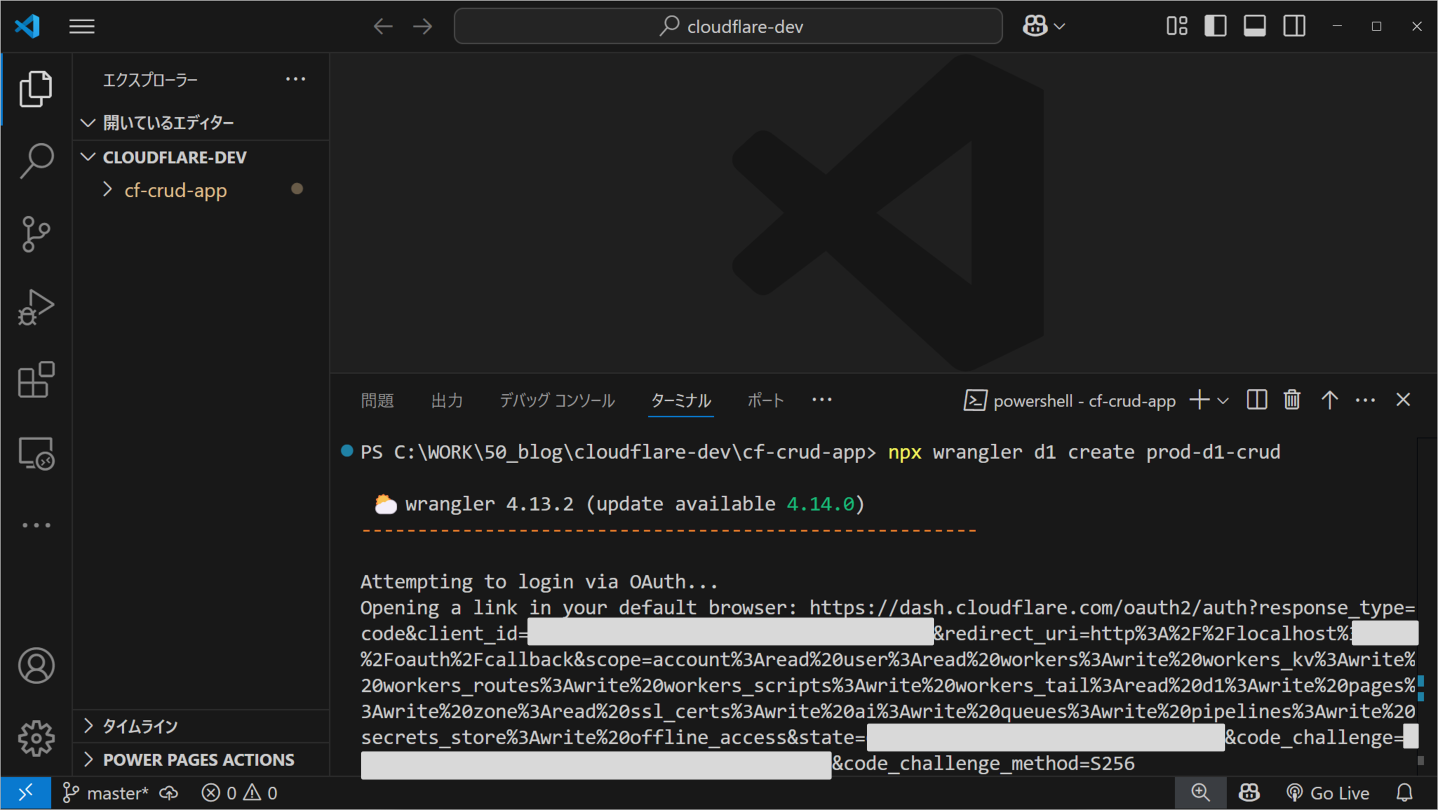Image resolution: width=1438 pixels, height=810 pixels.
Task: Open Explorer views and more actions menu
Action: pos(296,80)
